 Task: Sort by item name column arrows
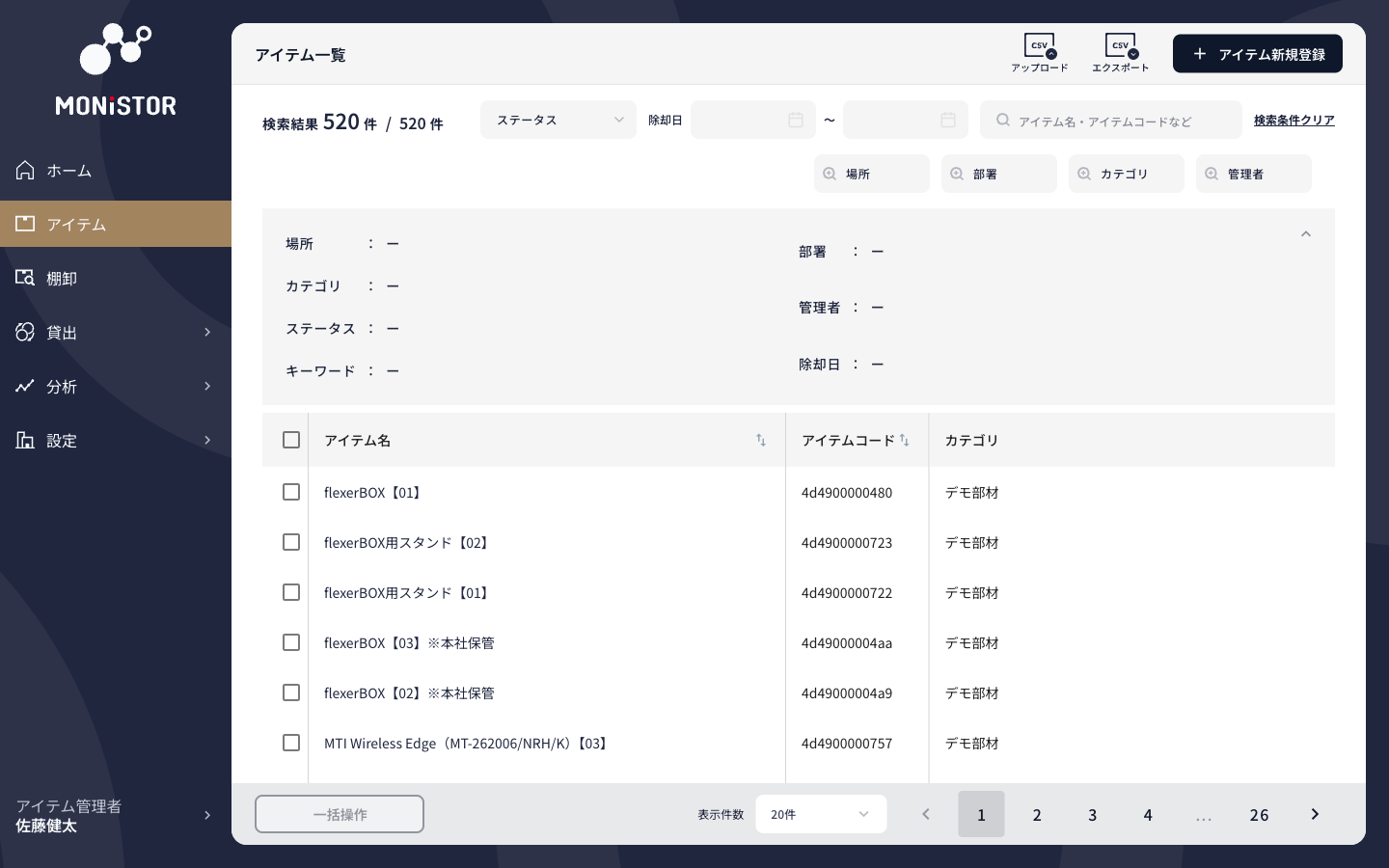[x=761, y=440]
